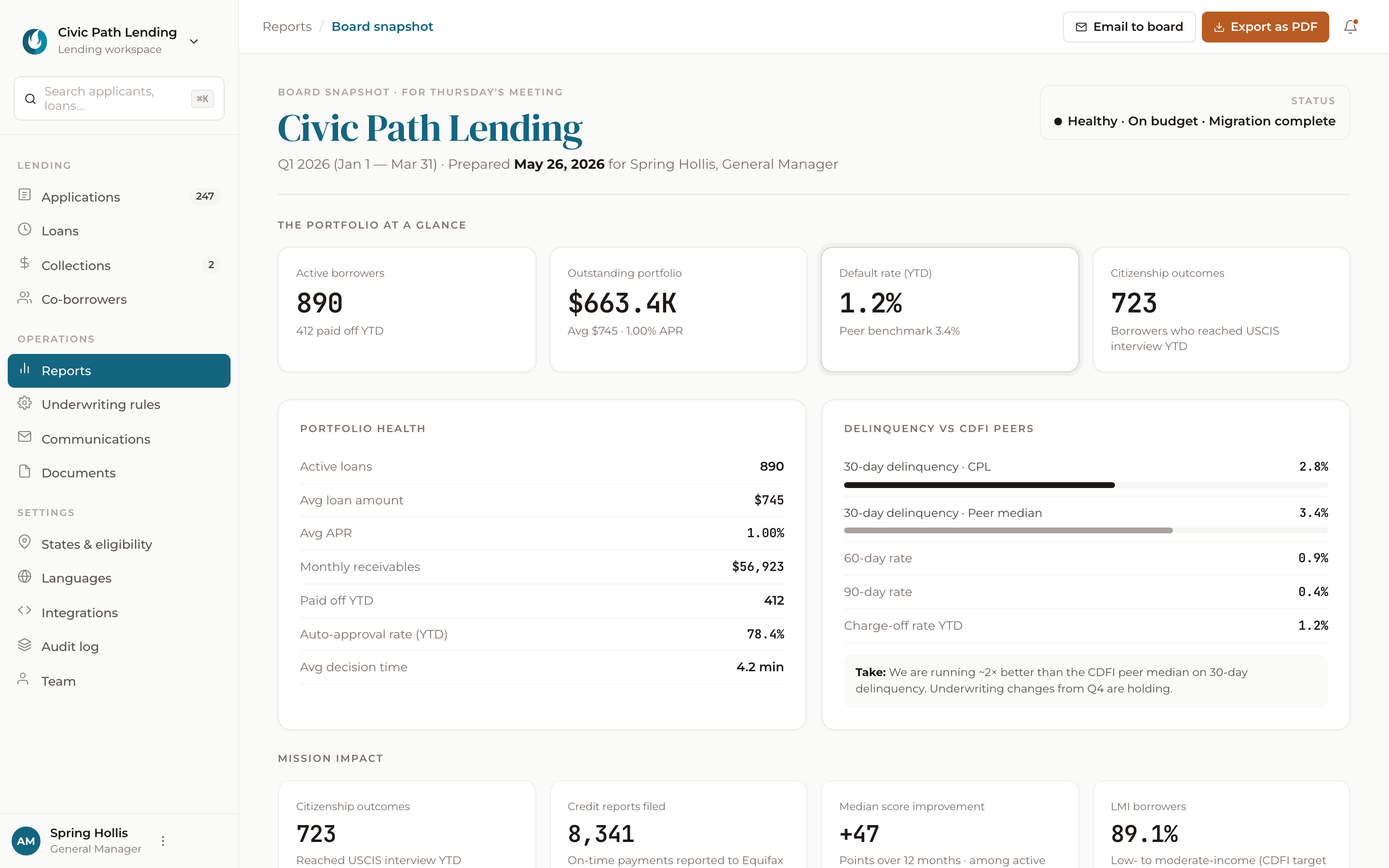
Task: Open Audit log page
Action: point(119,646)
